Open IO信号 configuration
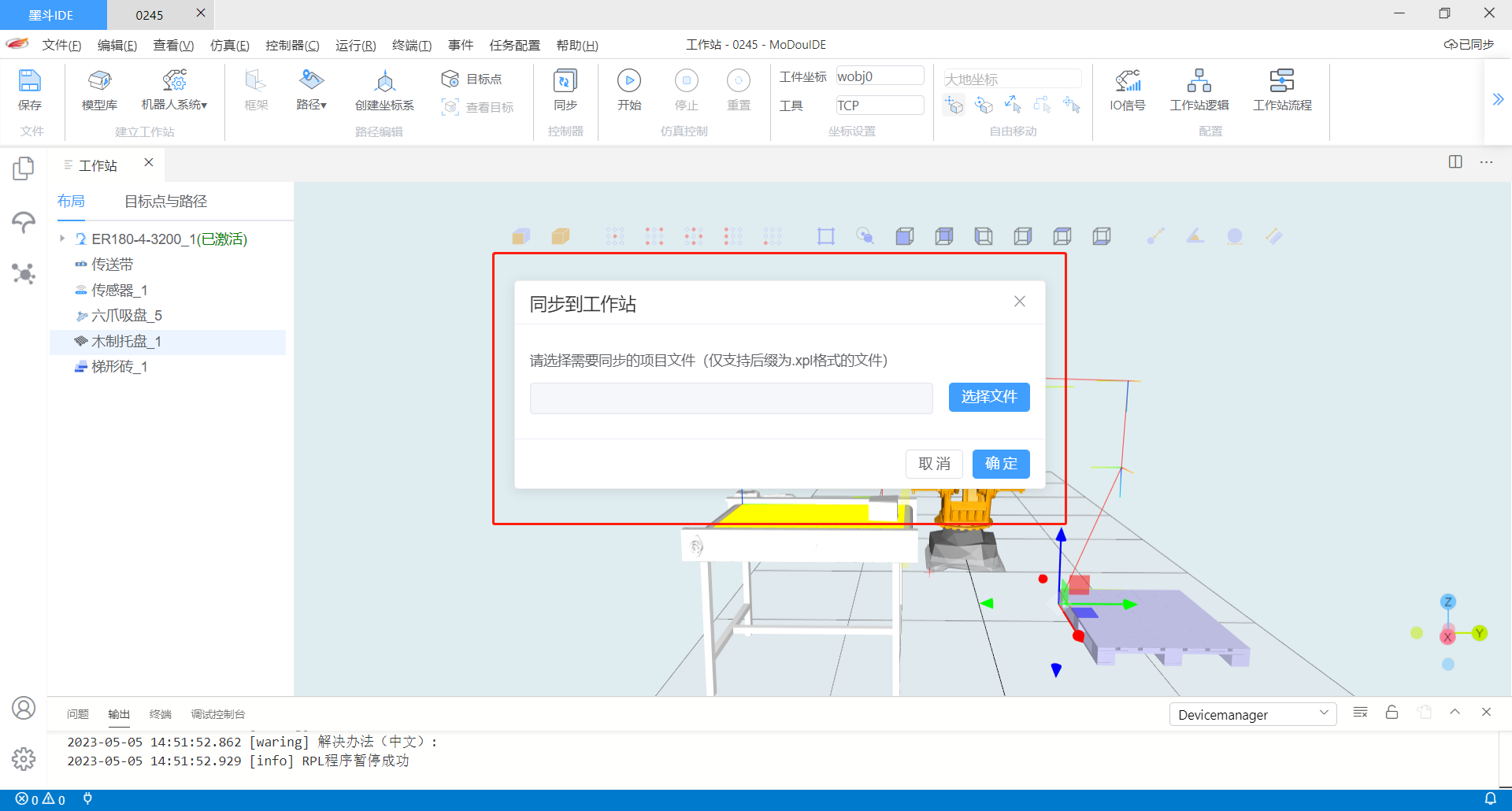This screenshot has width=1512, height=811. tap(1127, 81)
